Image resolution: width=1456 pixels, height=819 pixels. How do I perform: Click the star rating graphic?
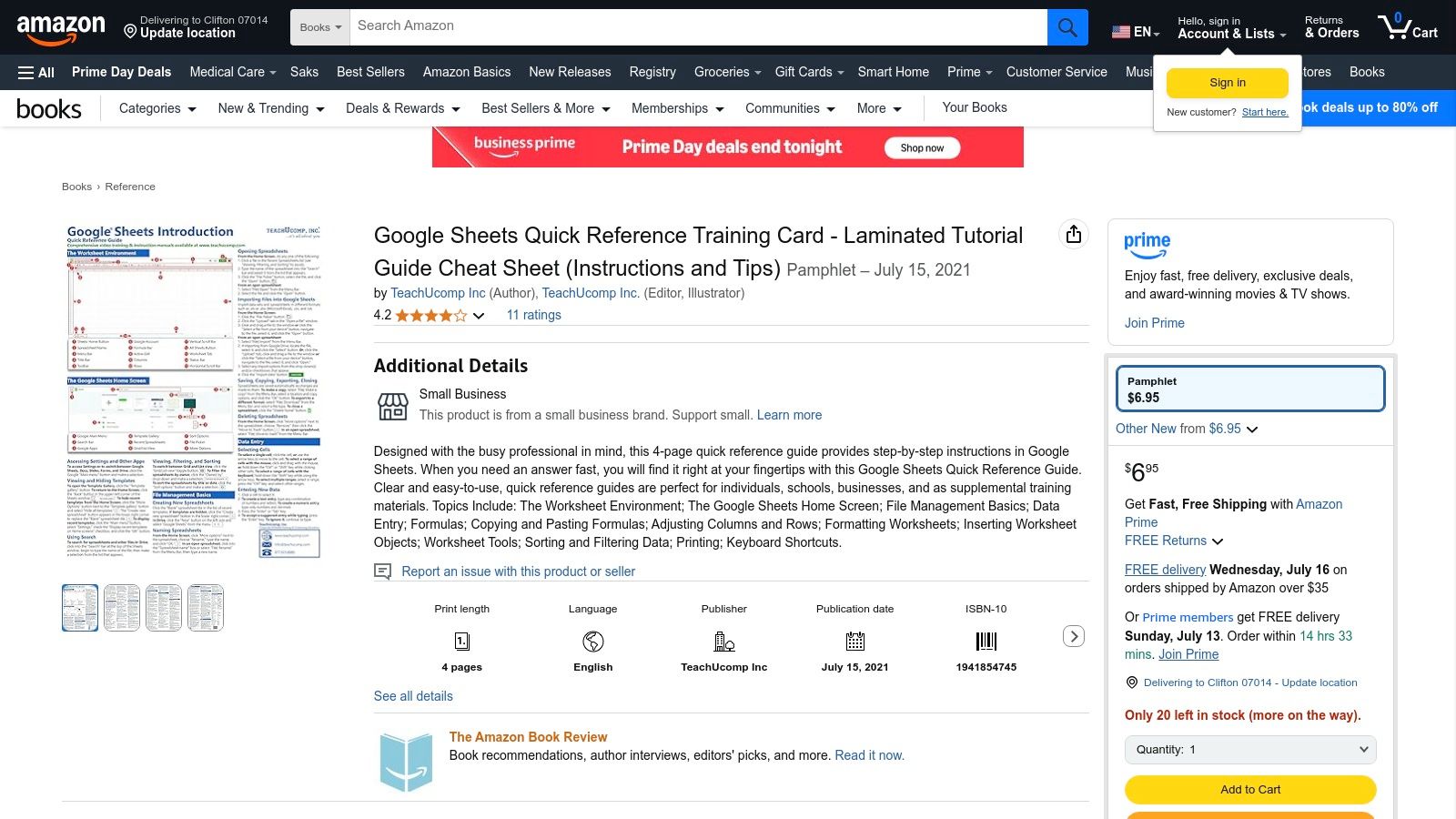coord(431,316)
